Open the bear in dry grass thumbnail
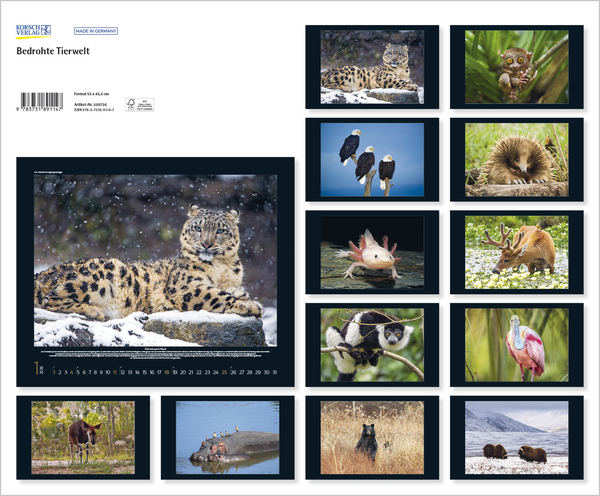Viewport: 600px width, 496px height. (x=371, y=437)
